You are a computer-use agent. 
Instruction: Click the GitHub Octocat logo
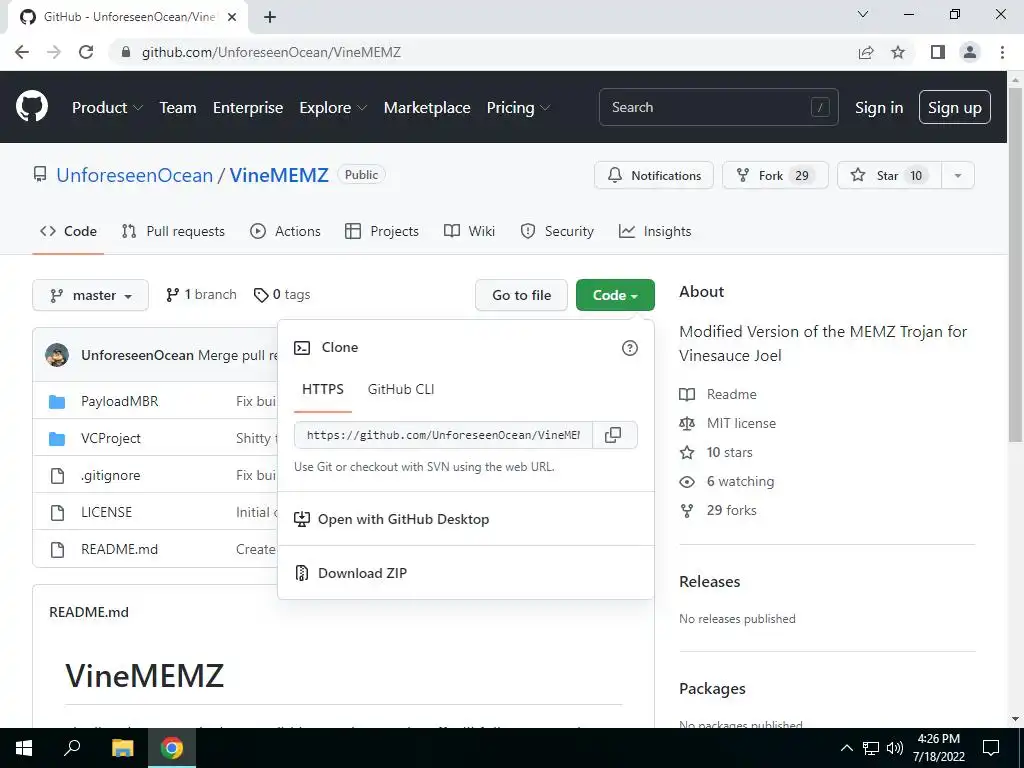(x=32, y=107)
